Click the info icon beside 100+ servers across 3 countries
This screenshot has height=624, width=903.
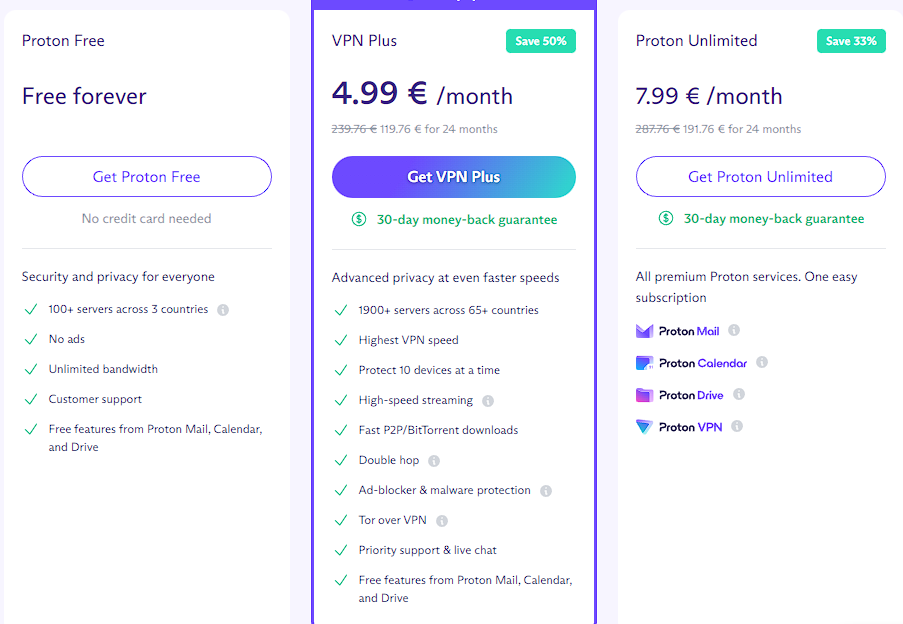pyautogui.click(x=223, y=310)
